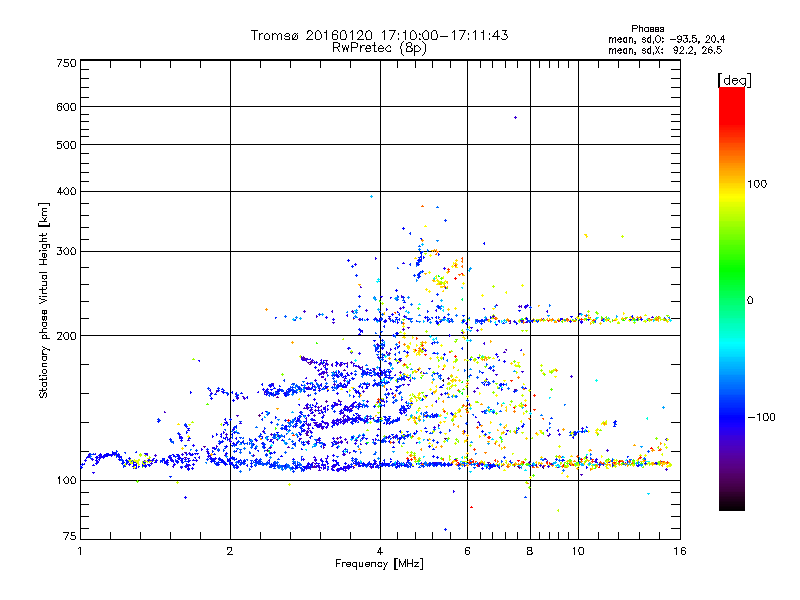Click the isolated cyan data point just below 400 km
This screenshot has width=800, height=600.
[x=371, y=196]
